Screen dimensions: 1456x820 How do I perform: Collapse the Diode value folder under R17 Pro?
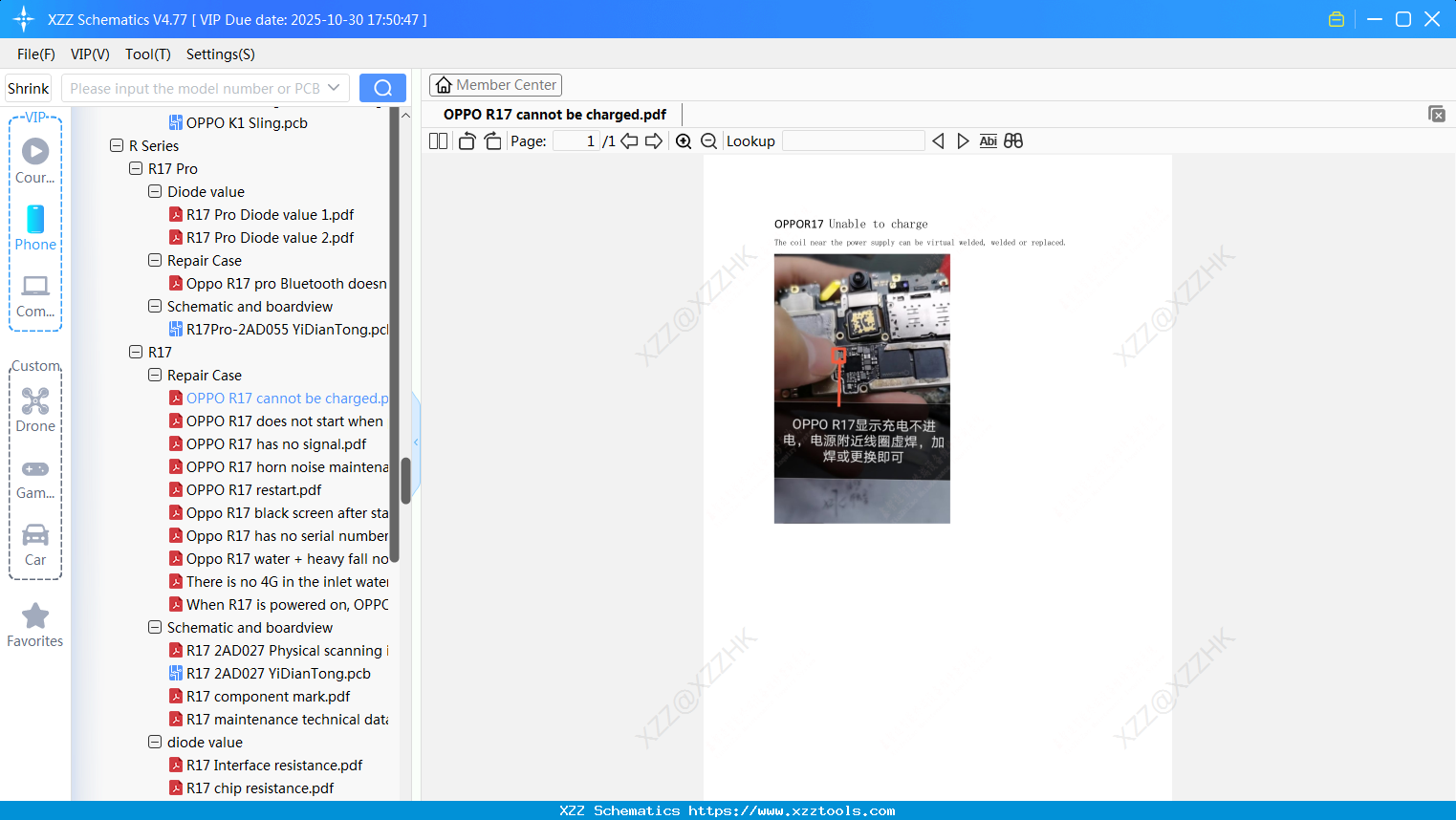coord(155,192)
